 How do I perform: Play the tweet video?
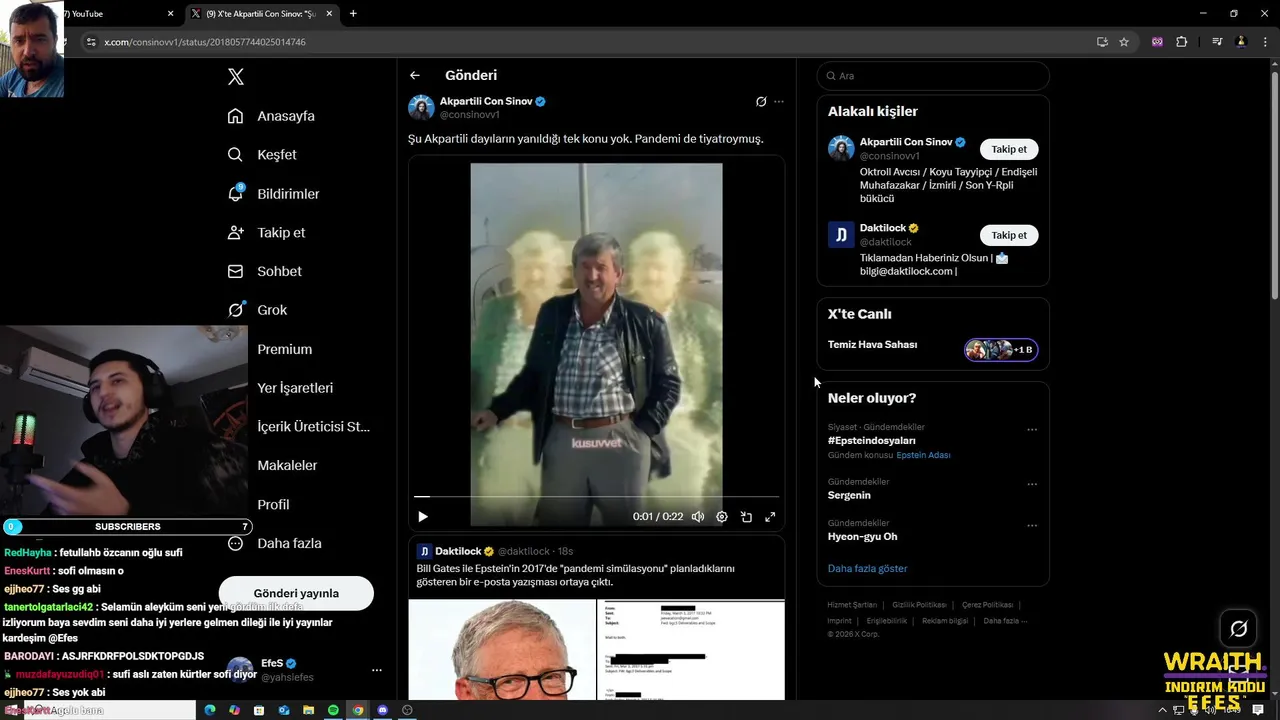(x=423, y=517)
